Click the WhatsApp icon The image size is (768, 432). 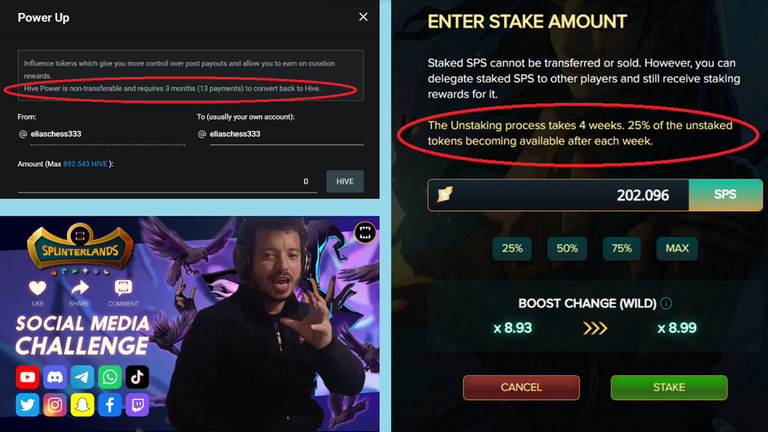click(x=110, y=377)
